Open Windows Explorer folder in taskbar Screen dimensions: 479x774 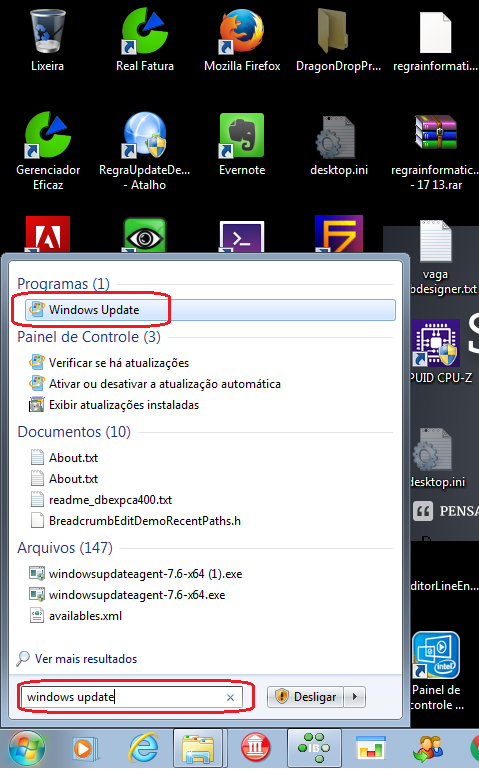point(198,749)
